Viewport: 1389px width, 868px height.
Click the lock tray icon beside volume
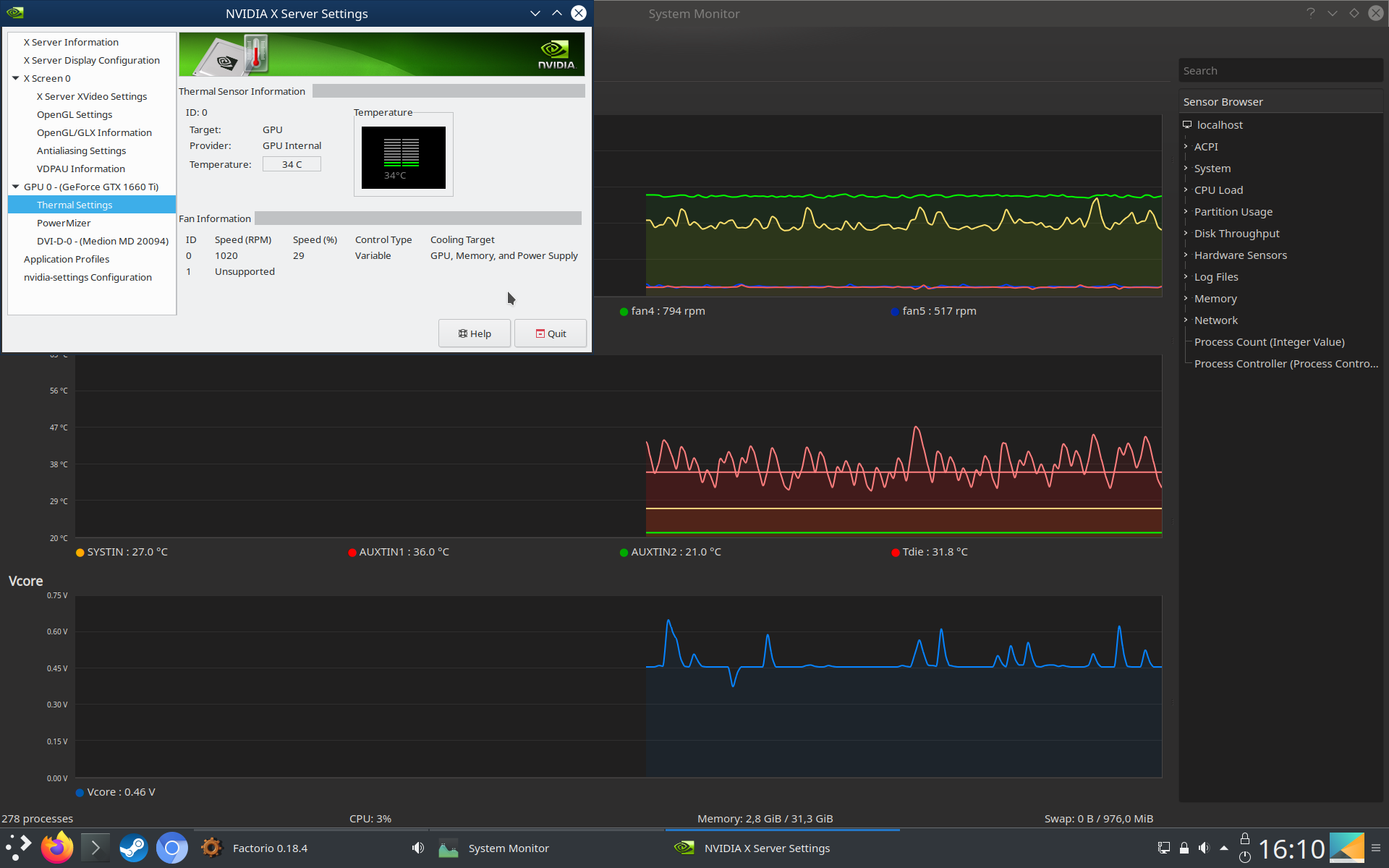click(x=1184, y=848)
